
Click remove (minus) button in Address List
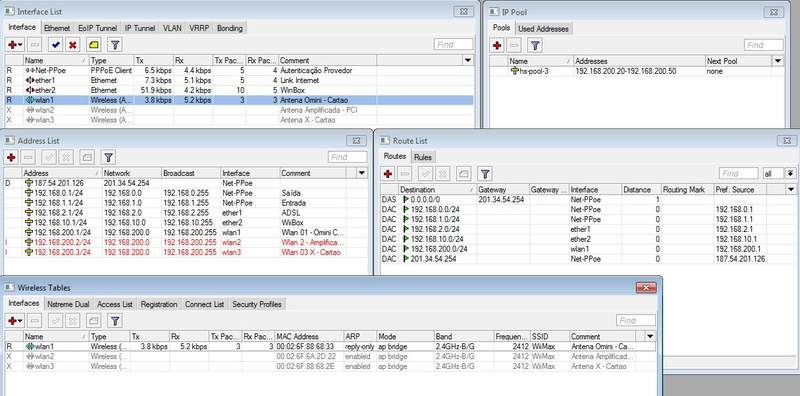29,157
